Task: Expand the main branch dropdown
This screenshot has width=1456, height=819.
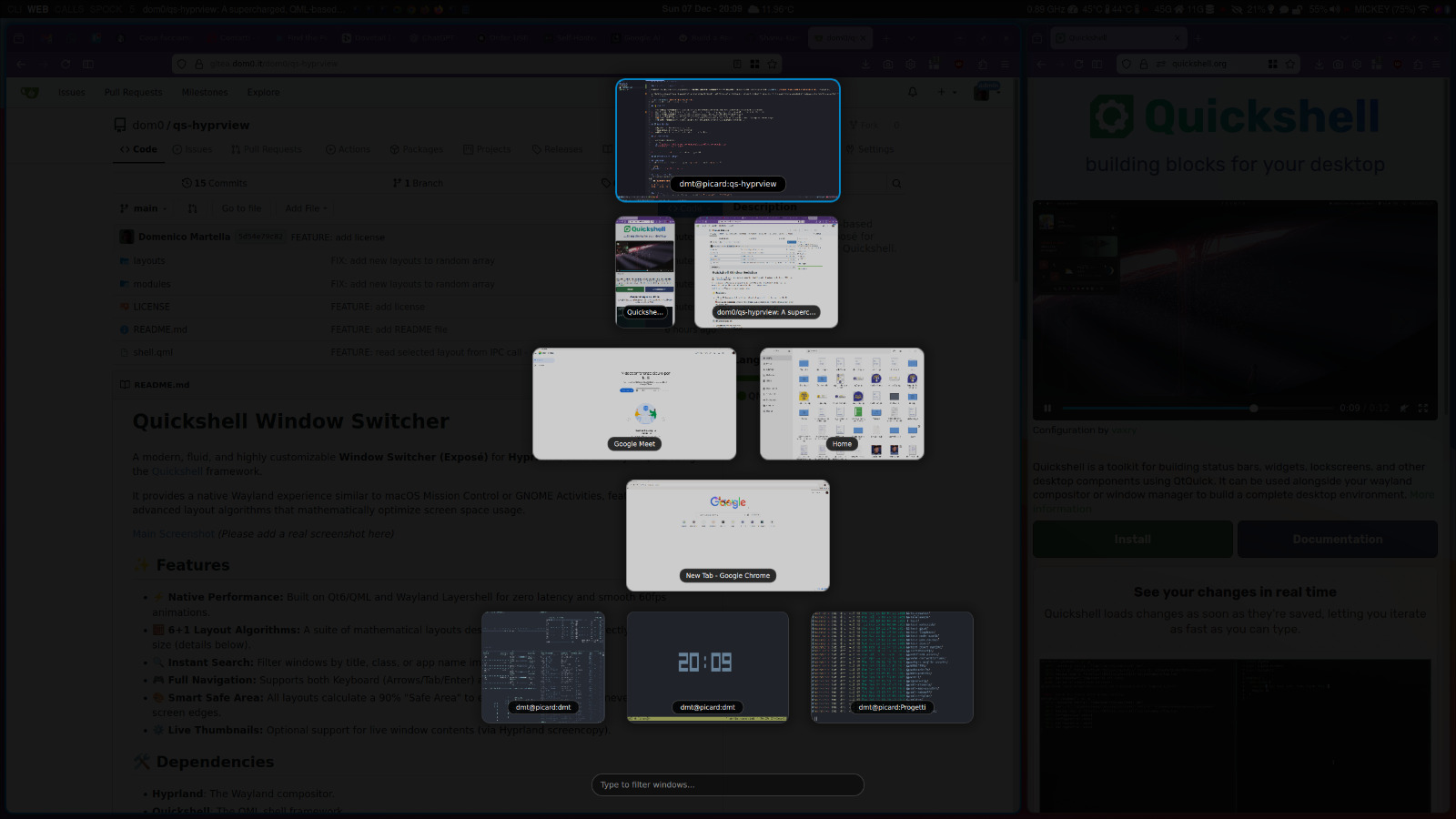Action: point(144,208)
